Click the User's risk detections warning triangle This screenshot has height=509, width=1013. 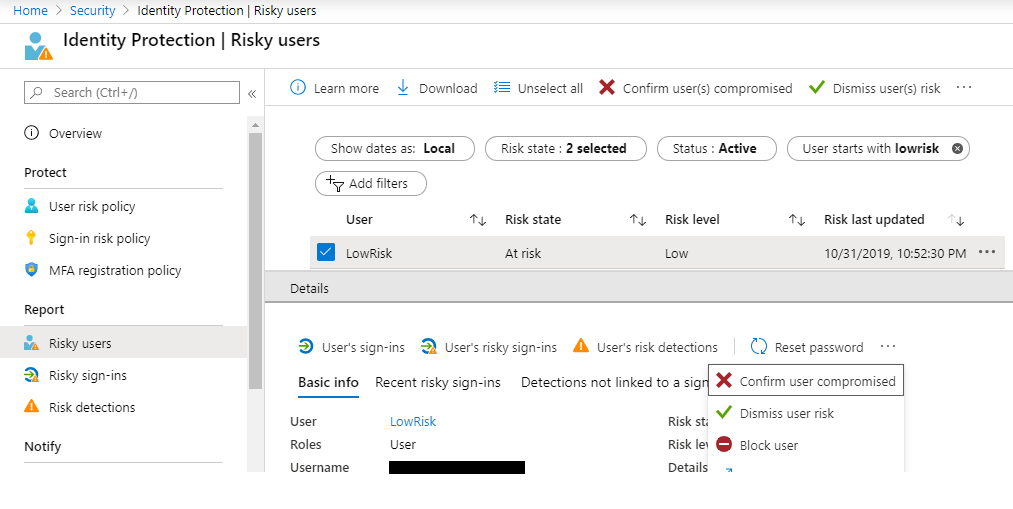(581, 346)
